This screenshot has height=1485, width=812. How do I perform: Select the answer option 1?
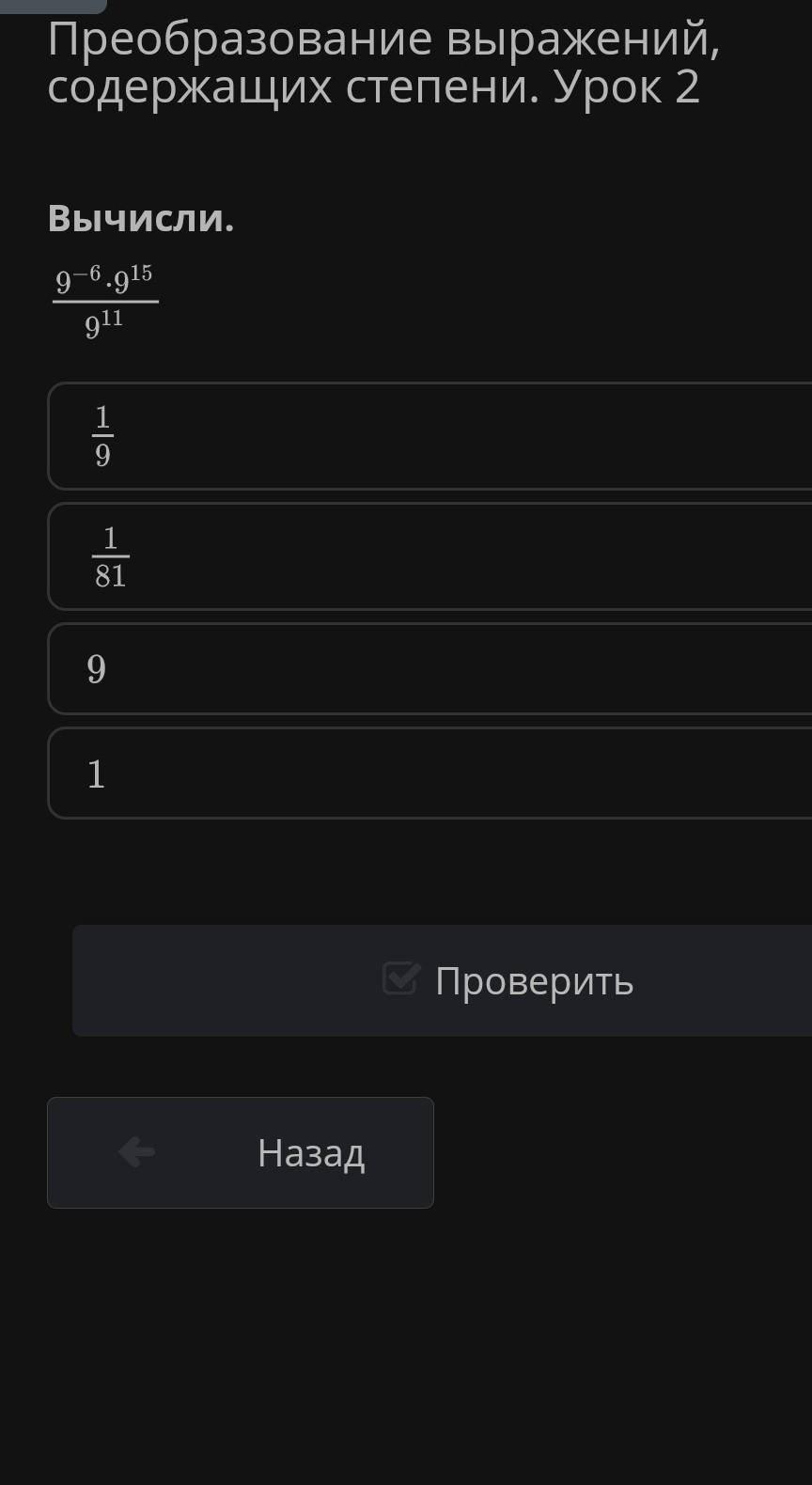tap(429, 773)
